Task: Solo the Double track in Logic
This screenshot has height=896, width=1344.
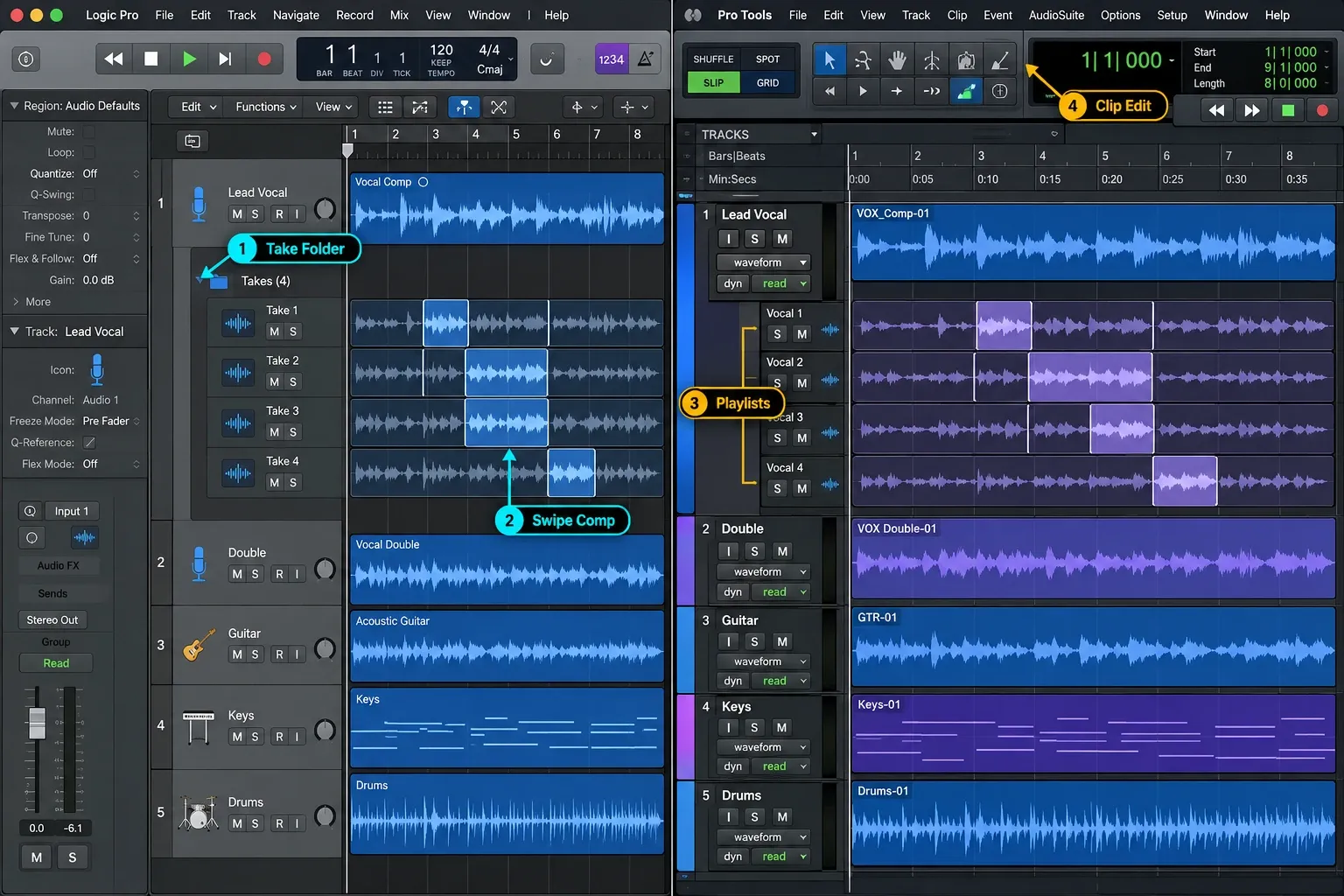Action: pyautogui.click(x=255, y=574)
